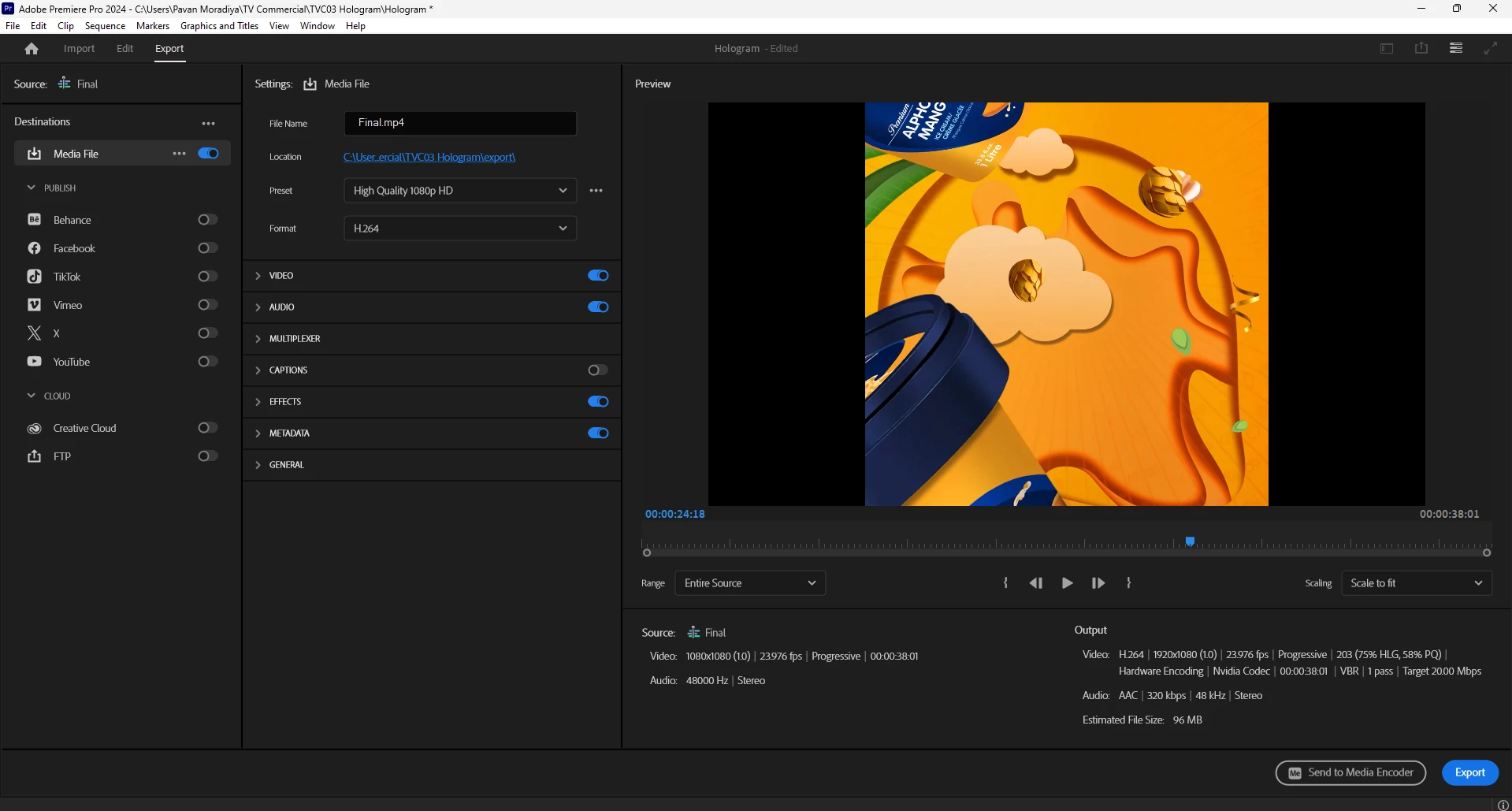Play the export preview
Screen dimensions: 1512x811
tap(1068, 583)
